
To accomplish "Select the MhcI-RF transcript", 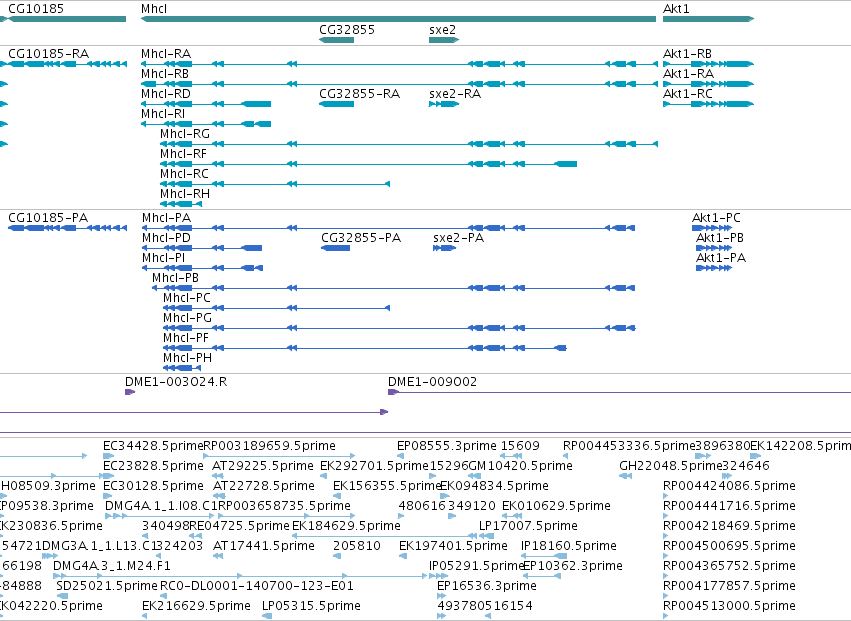I will (369, 164).
